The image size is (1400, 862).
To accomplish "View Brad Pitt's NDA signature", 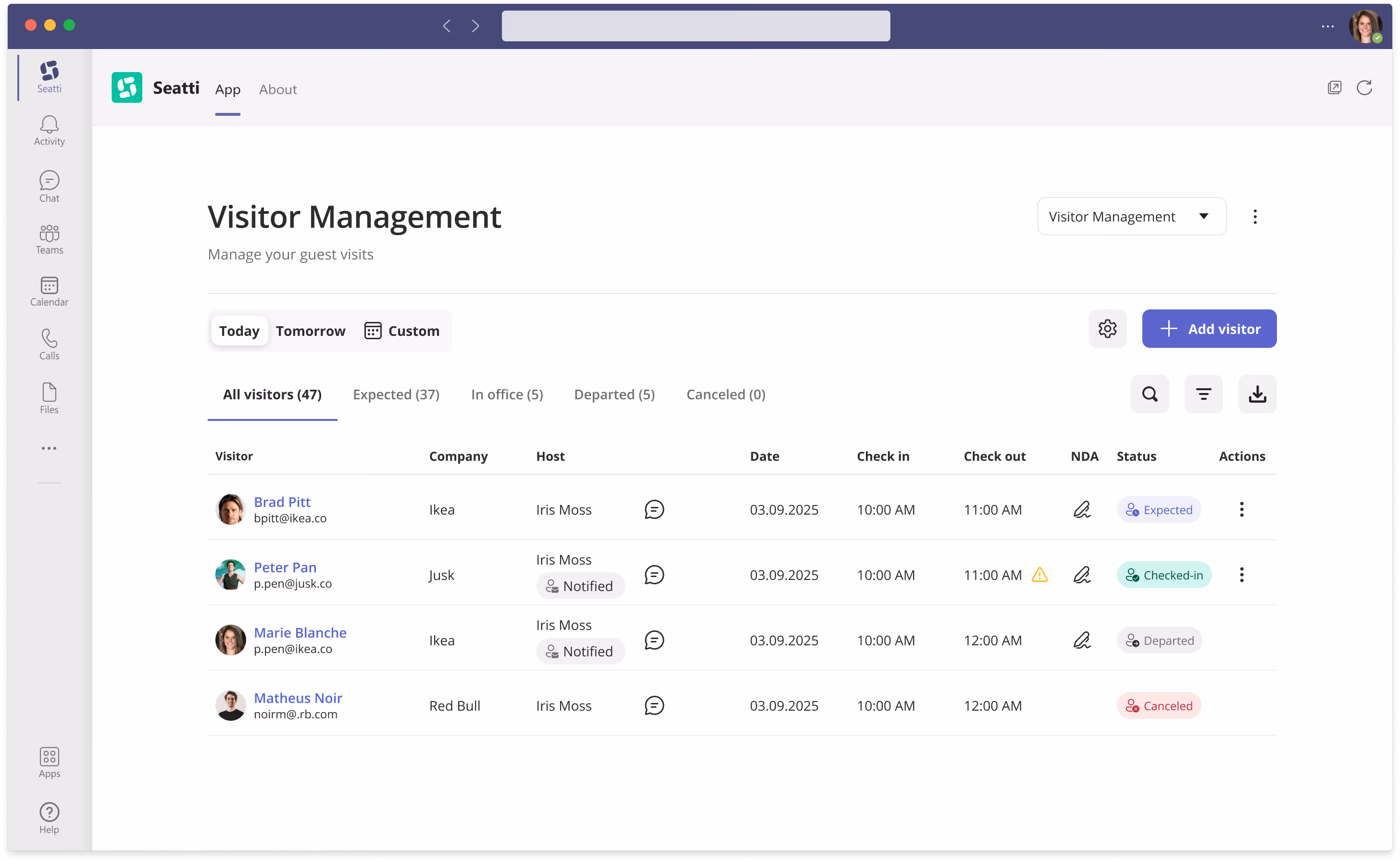I will click(1082, 510).
